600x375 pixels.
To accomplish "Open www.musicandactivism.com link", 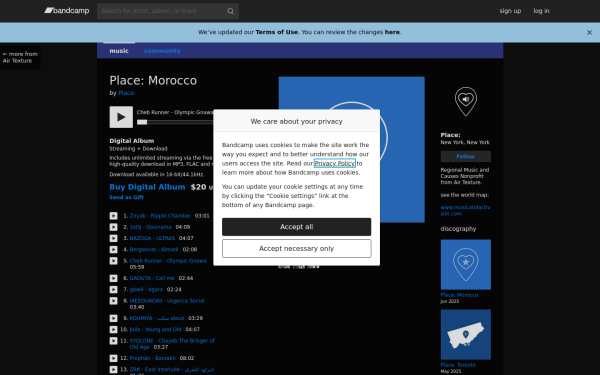I will [465, 210].
